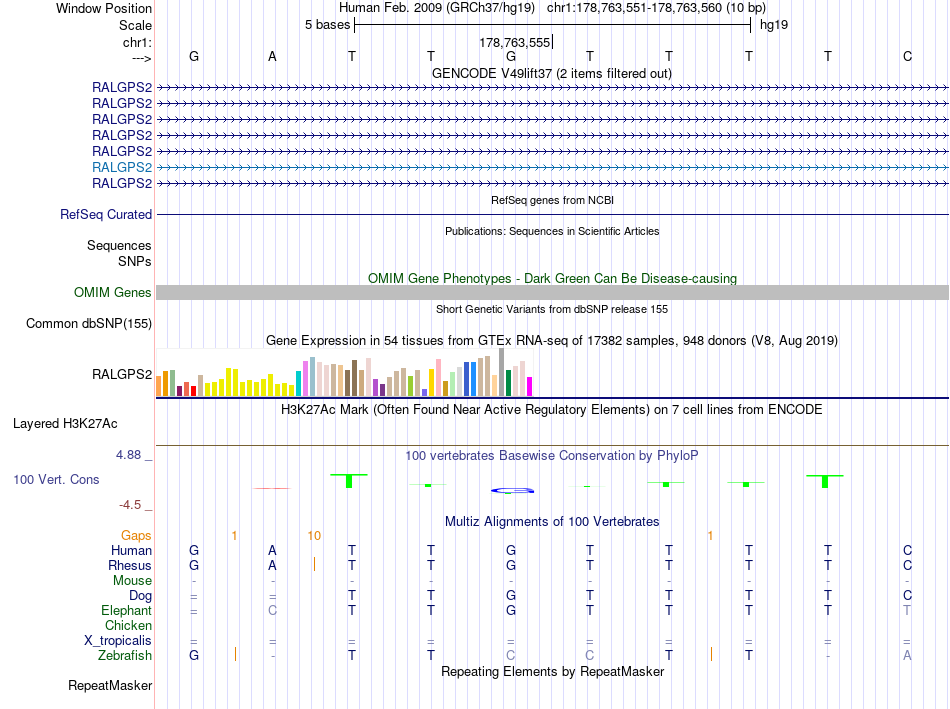The width and height of the screenshot is (950, 709).
Task: Click the tallest gray GTEx expression bar
Action: click(x=501, y=372)
